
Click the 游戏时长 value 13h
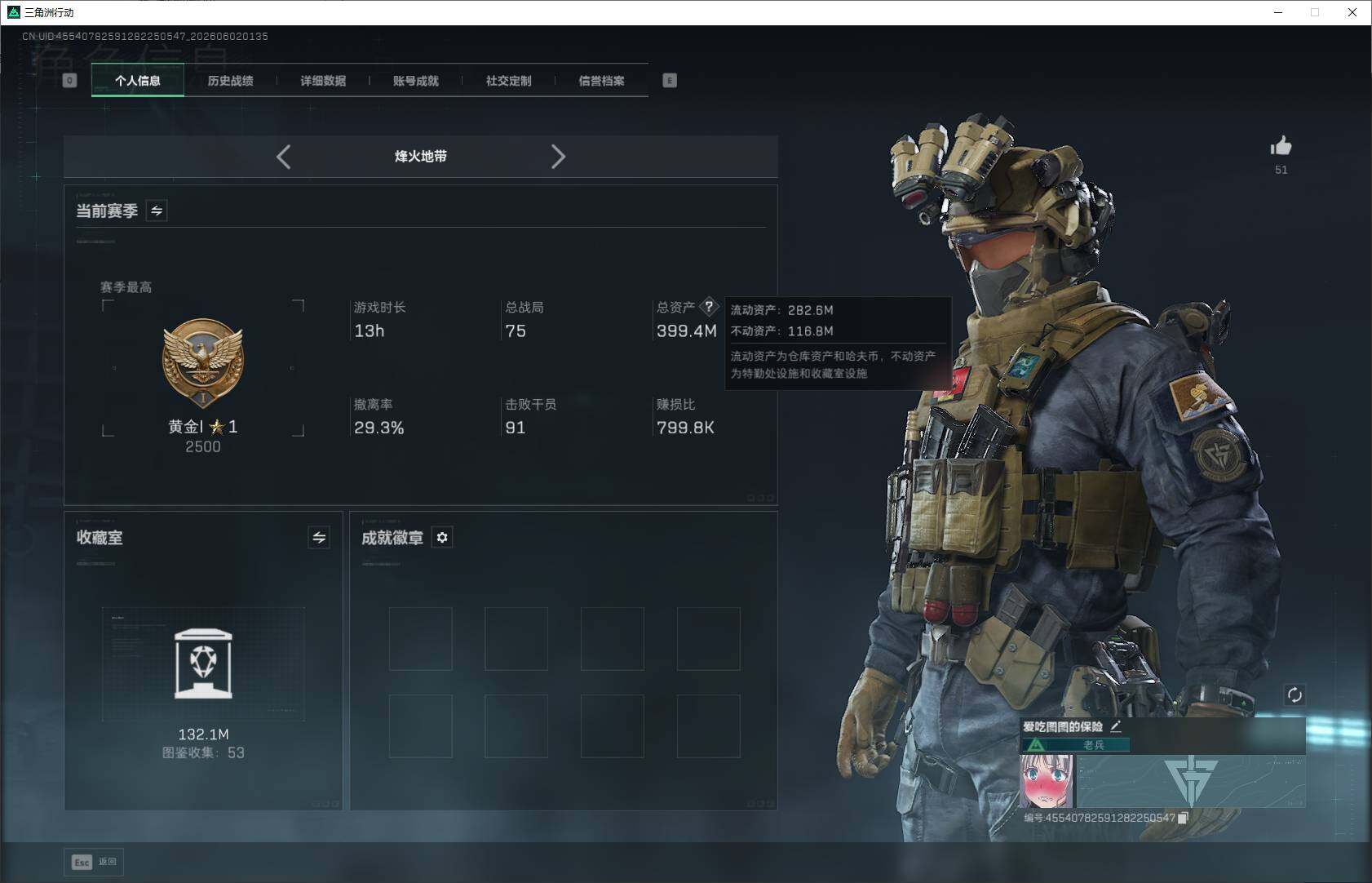[x=369, y=331]
